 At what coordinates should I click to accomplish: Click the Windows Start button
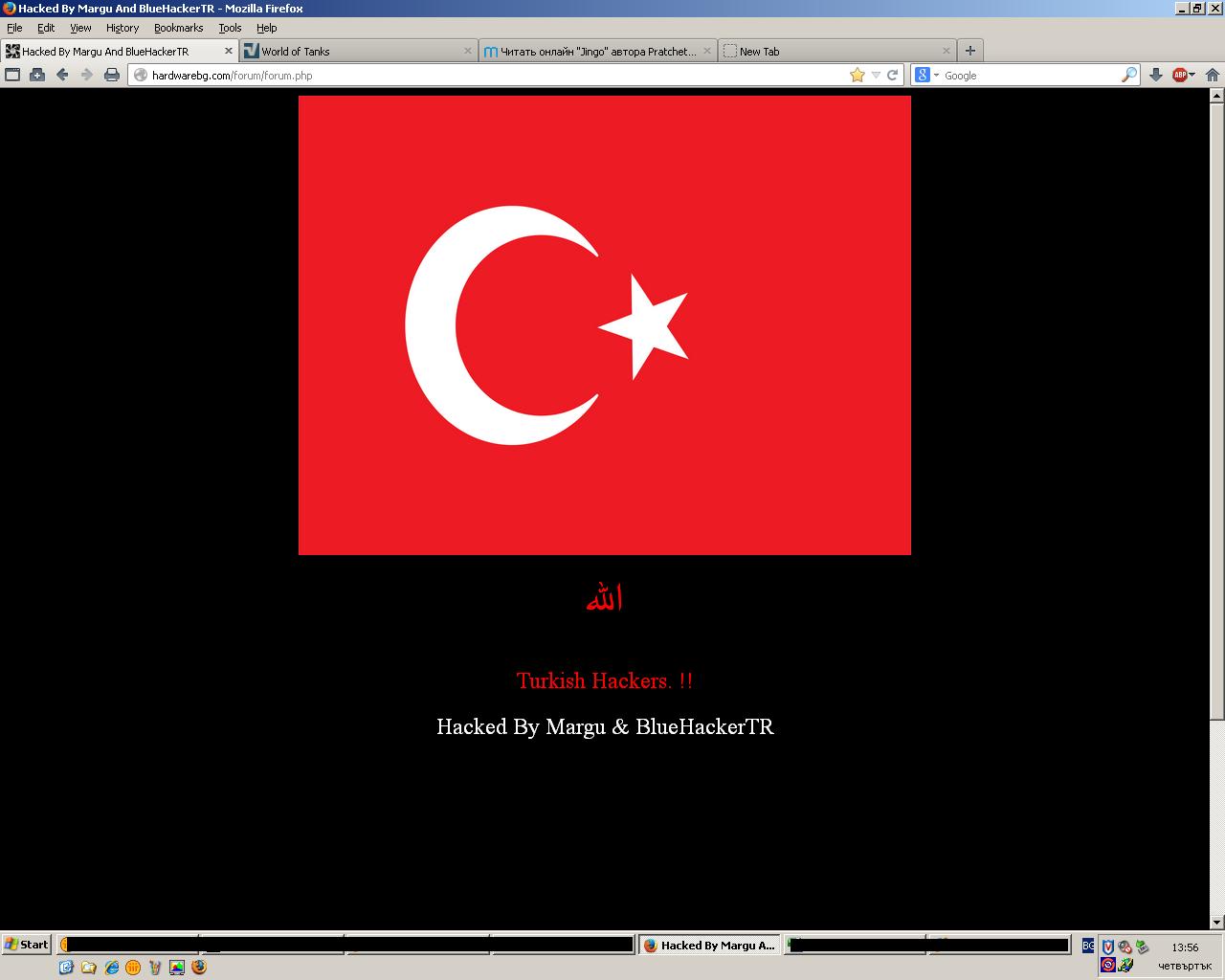coord(26,945)
